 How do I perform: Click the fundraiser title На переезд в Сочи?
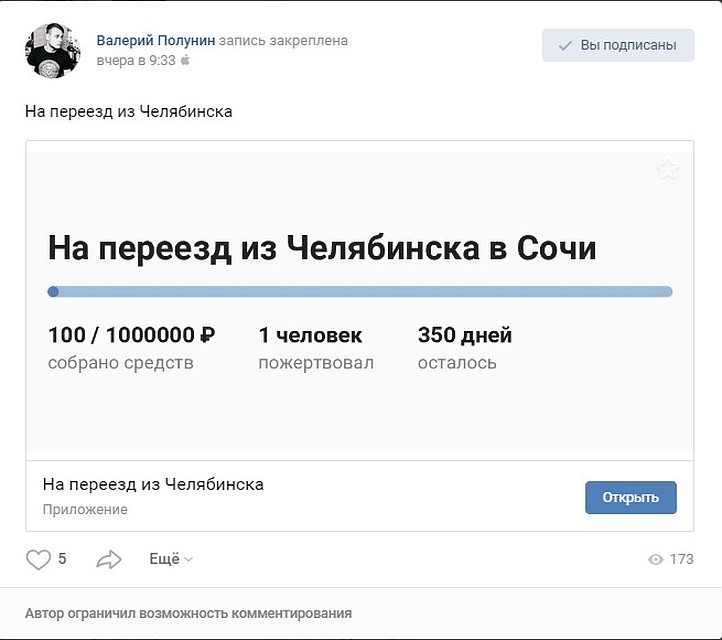322,247
